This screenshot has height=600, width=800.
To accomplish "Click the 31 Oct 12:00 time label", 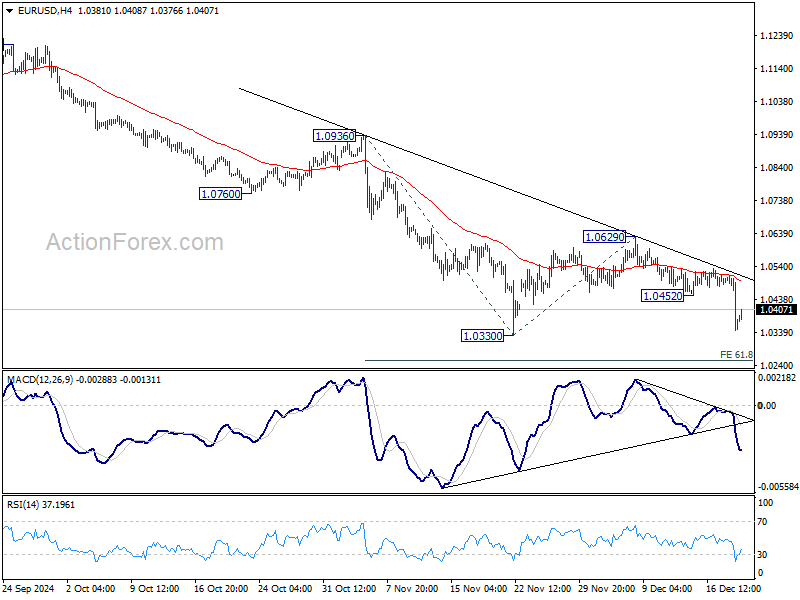I will (349, 588).
